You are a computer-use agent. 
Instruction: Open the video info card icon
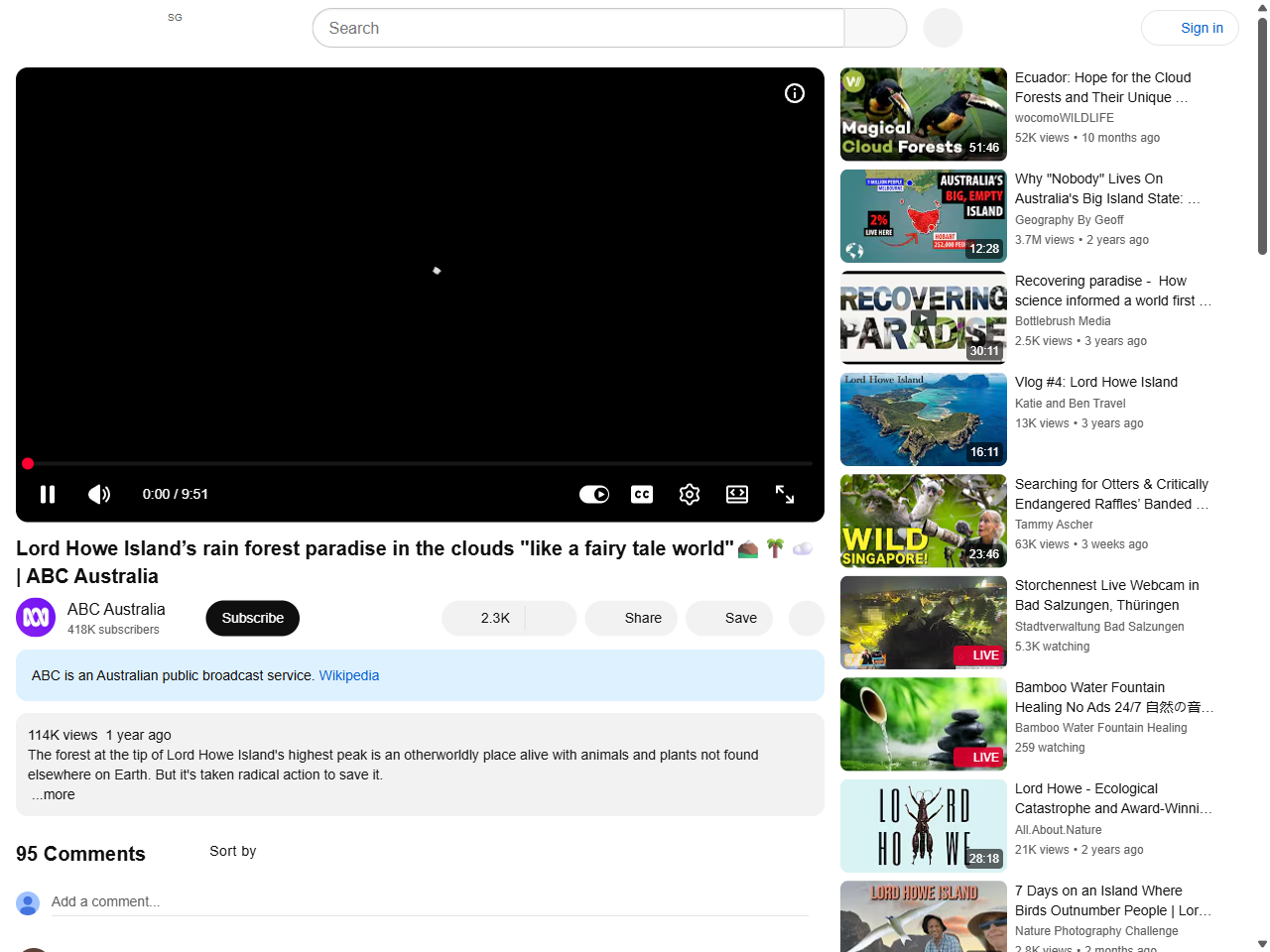(x=795, y=93)
